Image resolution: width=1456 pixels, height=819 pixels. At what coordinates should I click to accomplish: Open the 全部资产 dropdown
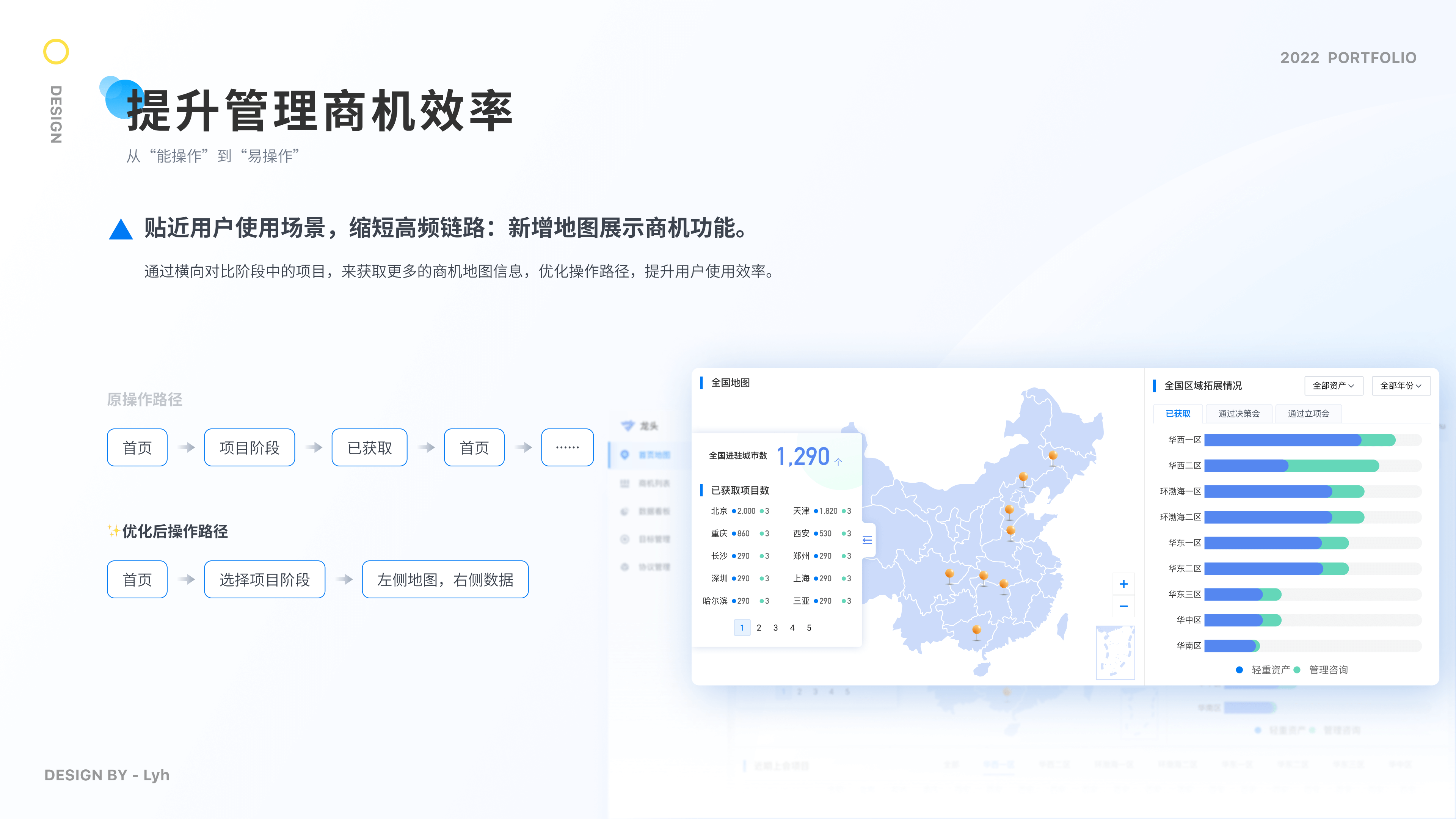1334,386
